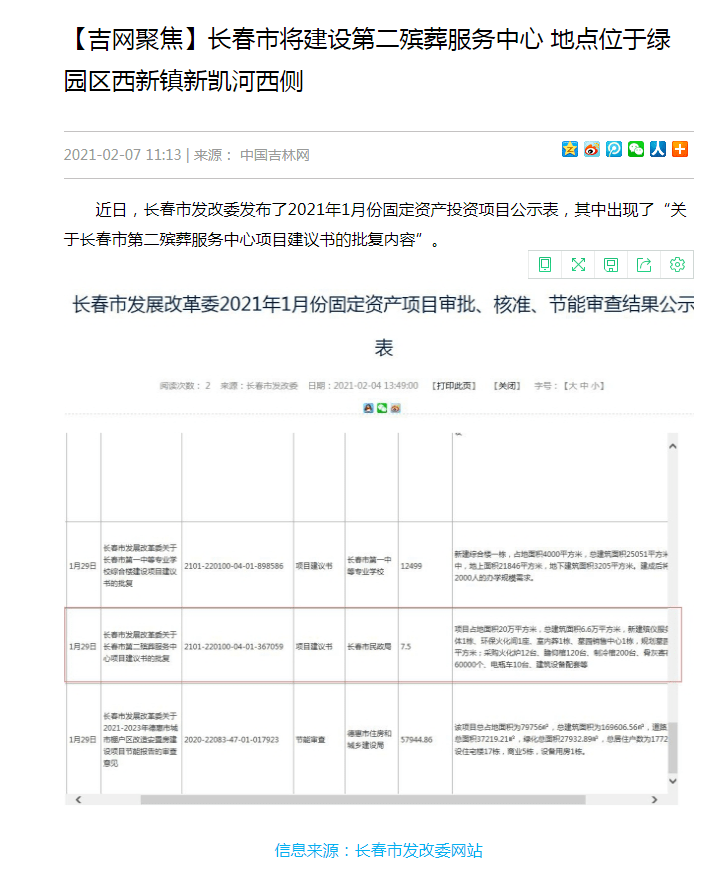Click table scroll right arrow

click(654, 800)
